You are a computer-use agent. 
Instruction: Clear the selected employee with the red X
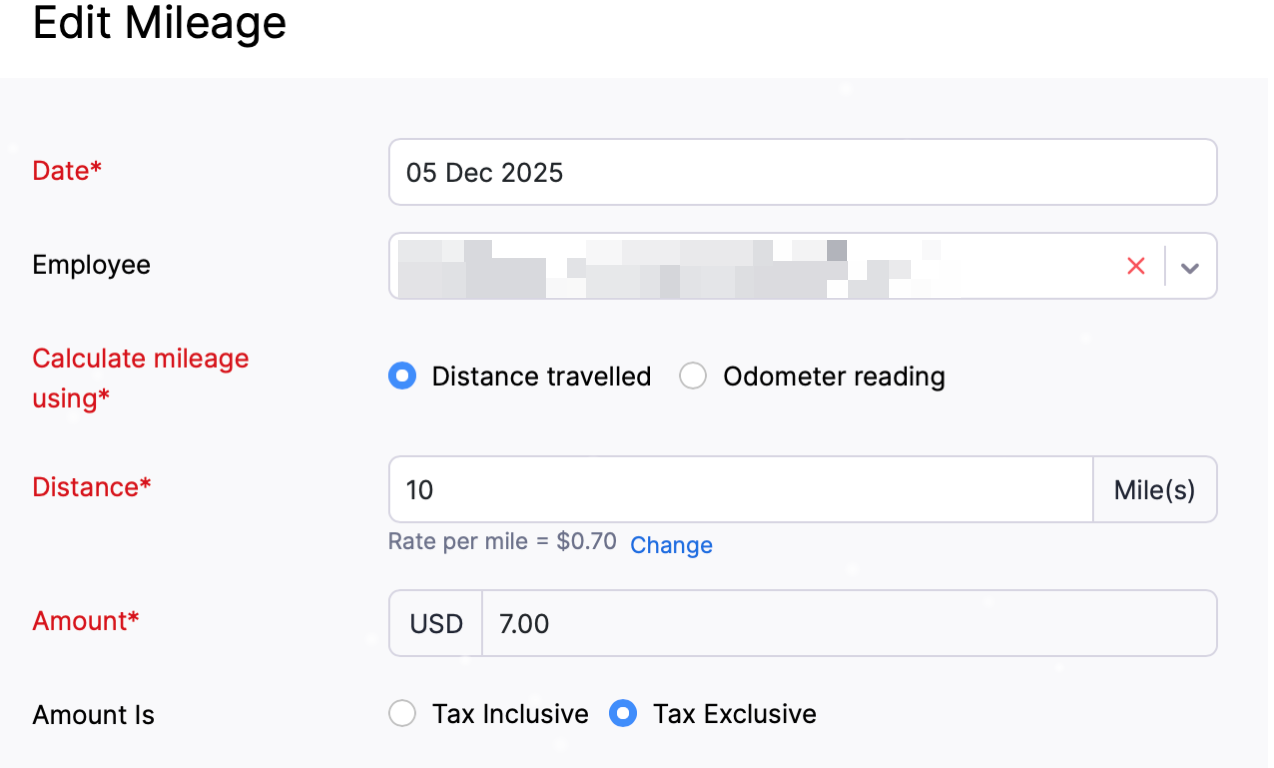coord(1136,266)
